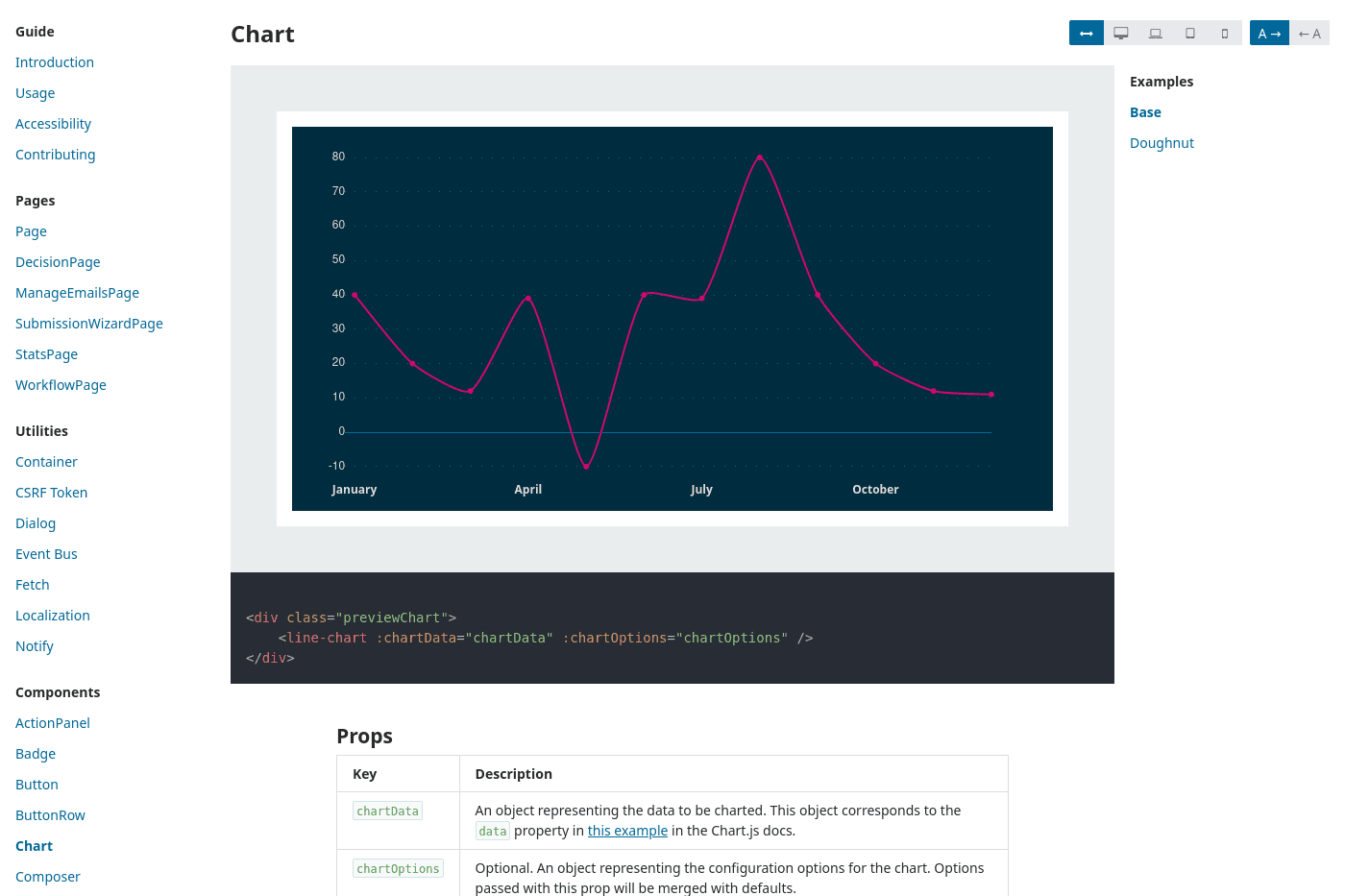The width and height of the screenshot is (1345, 896).
Task: View the Base chart example
Action: (1145, 111)
